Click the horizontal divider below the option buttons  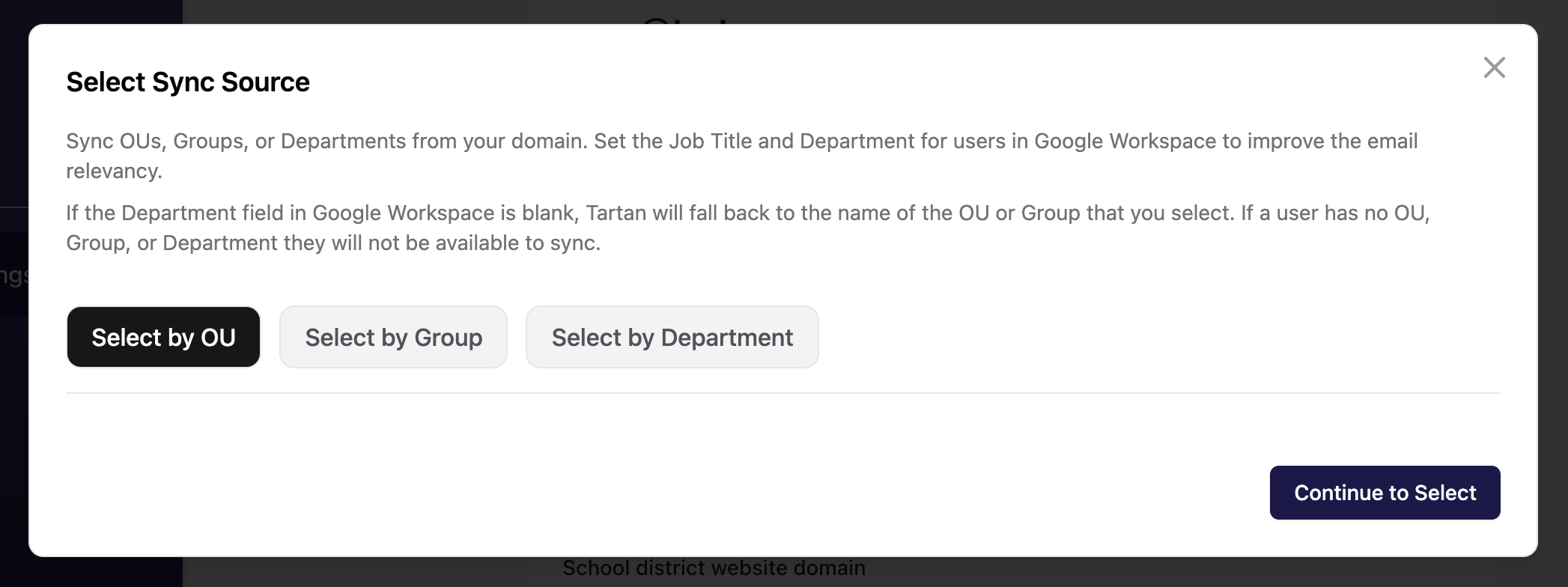pyautogui.click(x=783, y=393)
